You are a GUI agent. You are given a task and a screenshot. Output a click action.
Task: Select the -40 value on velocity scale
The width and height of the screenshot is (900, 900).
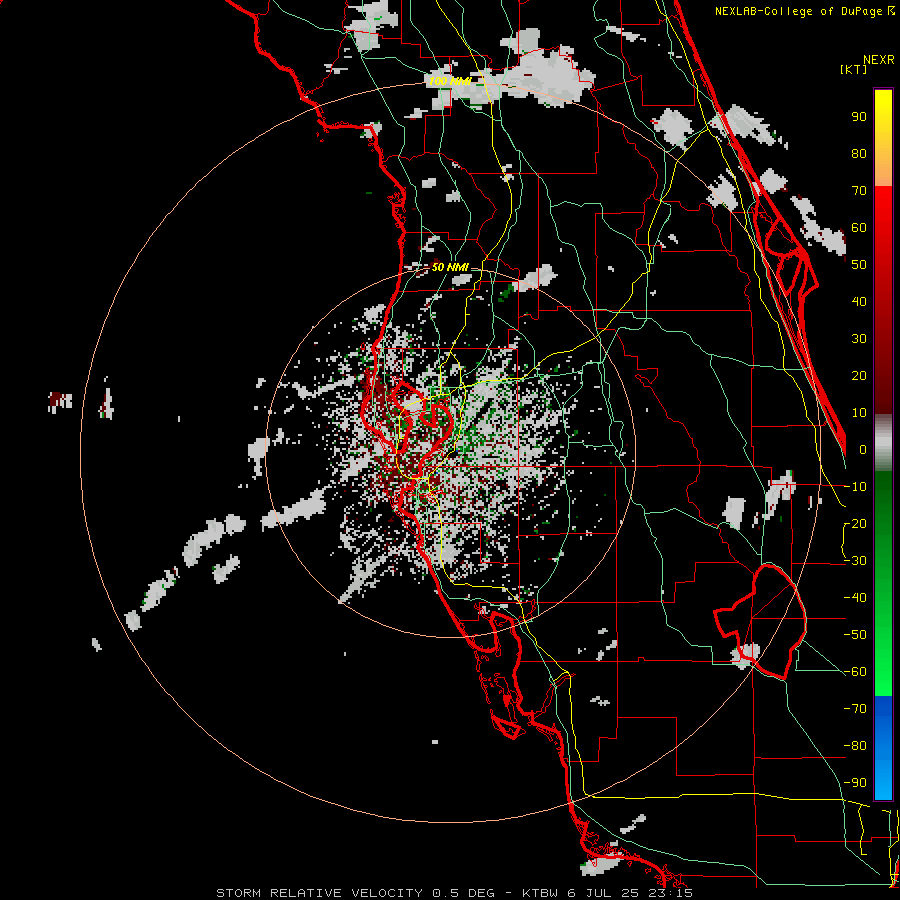[855, 598]
